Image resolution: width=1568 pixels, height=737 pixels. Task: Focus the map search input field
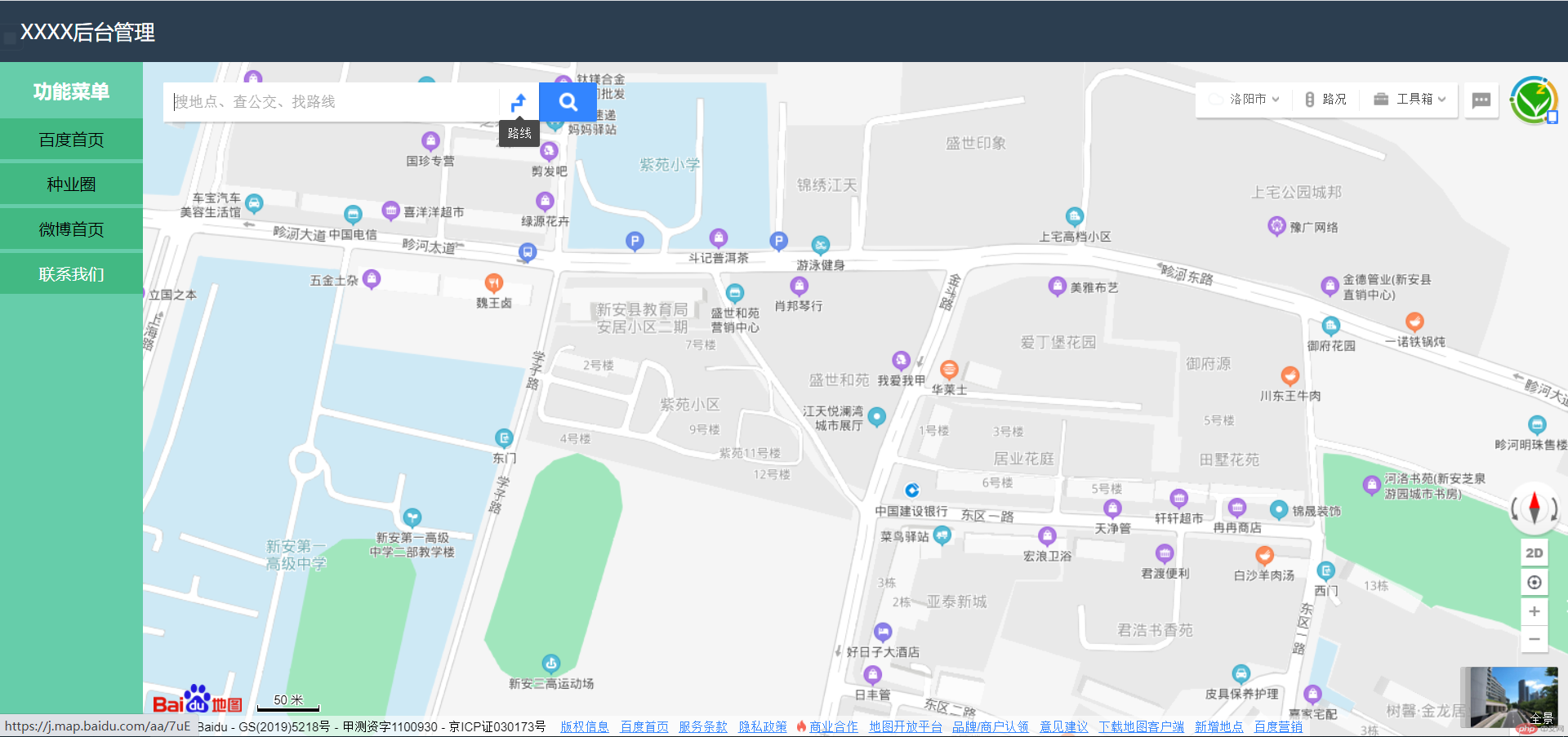click(x=331, y=102)
